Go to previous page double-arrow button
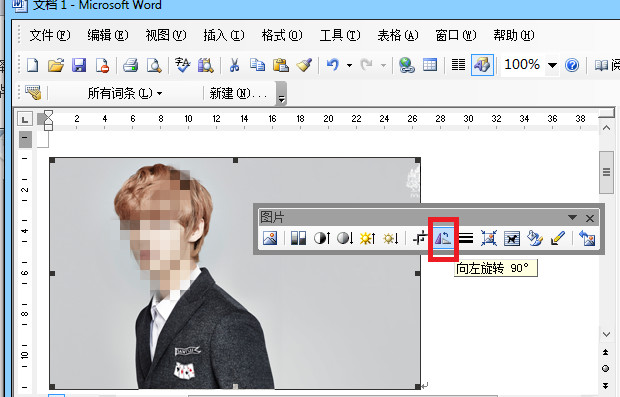 (x=606, y=352)
